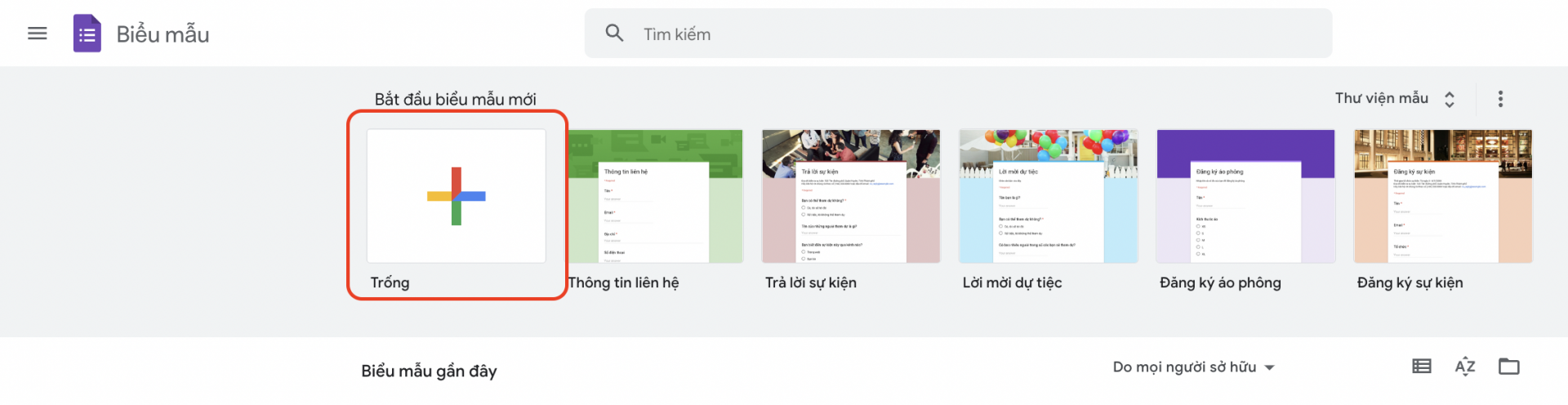Click the Đăng ký áo phông caption
The height and width of the screenshot is (405, 1568).
pos(1220,283)
